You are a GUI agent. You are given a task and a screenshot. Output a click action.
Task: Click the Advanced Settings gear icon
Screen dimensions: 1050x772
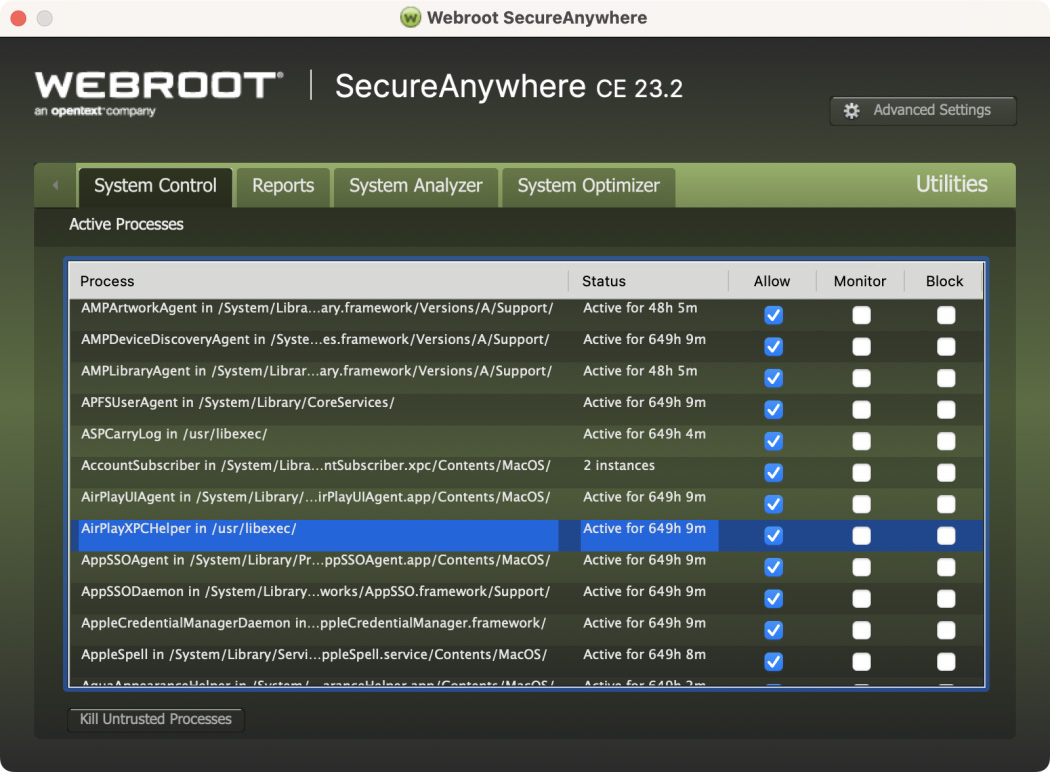(x=851, y=110)
